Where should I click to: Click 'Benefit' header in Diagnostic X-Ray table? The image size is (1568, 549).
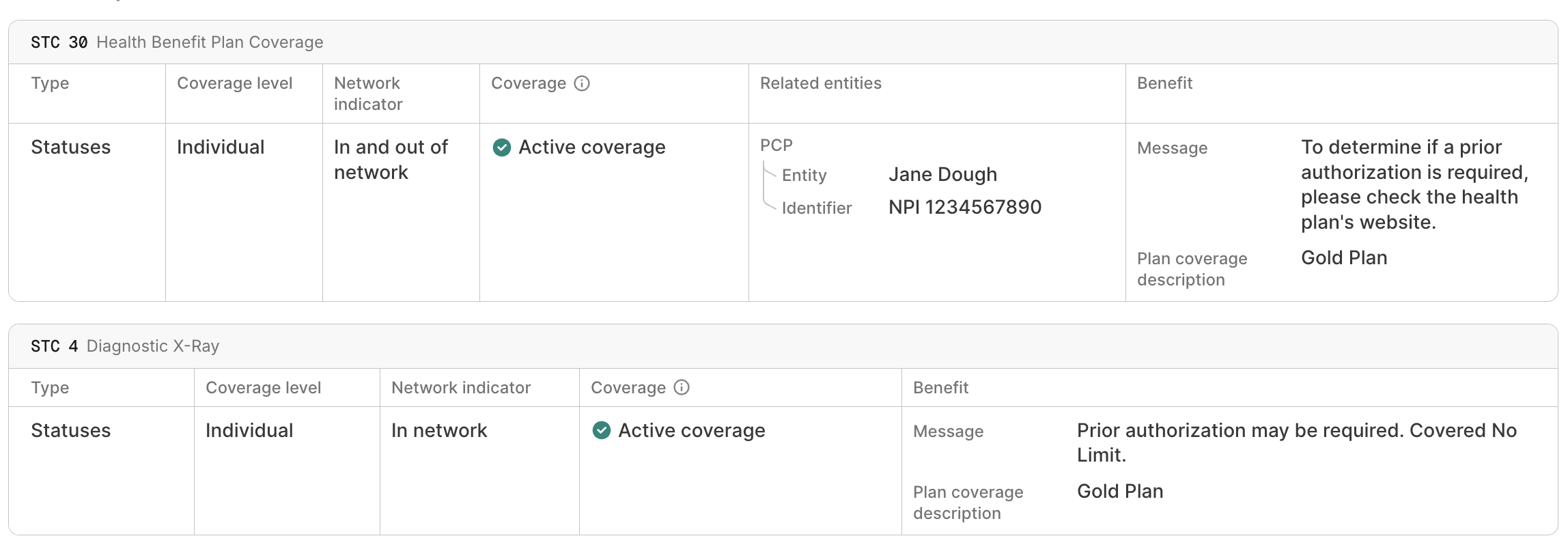click(x=940, y=387)
